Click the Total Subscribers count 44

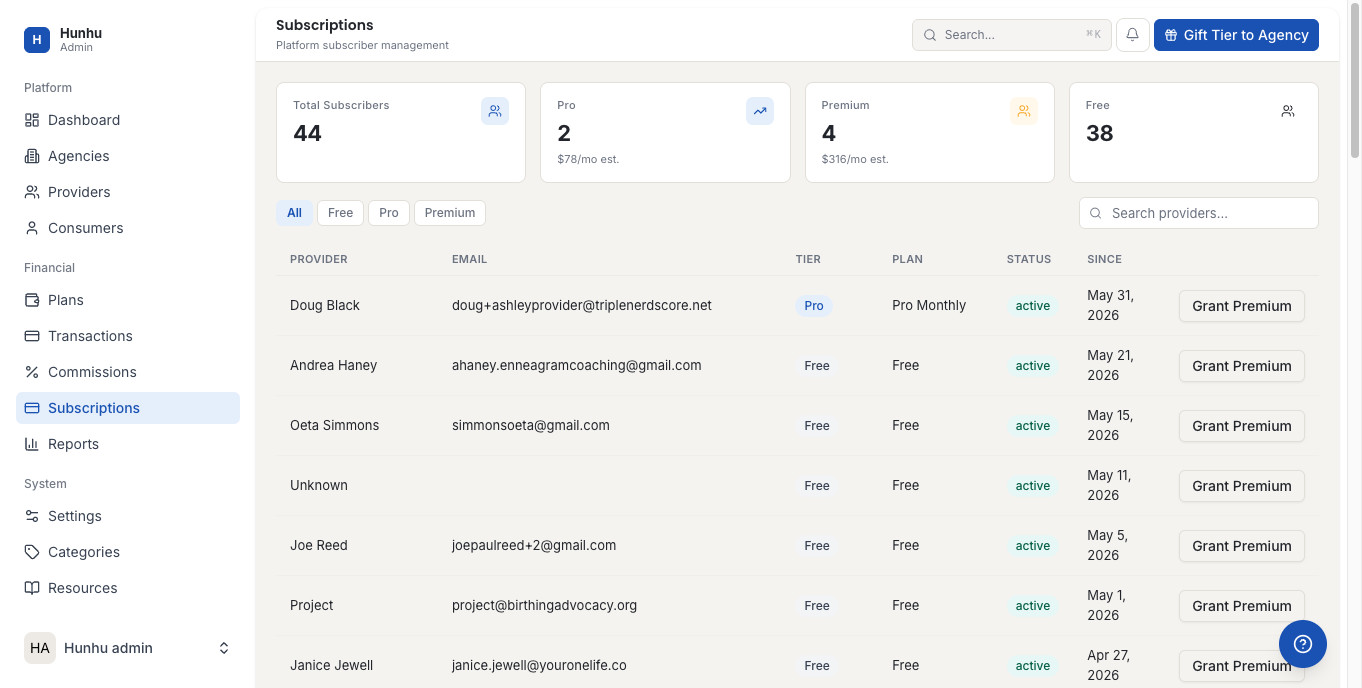pyautogui.click(x=307, y=133)
